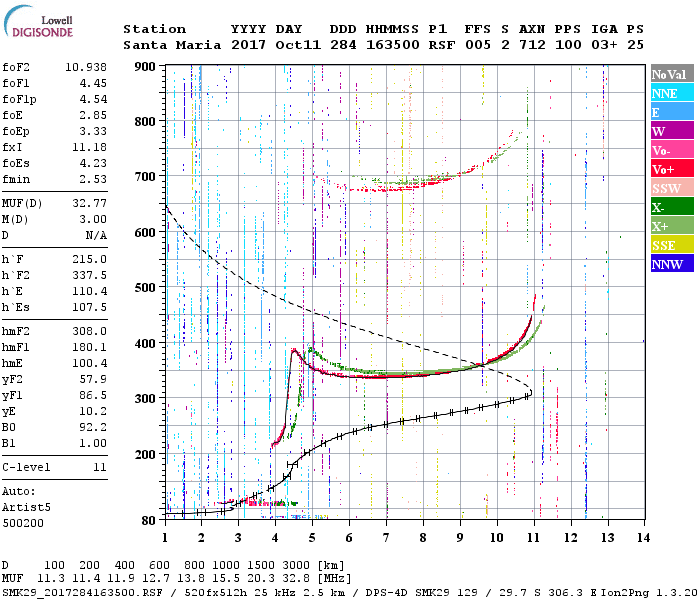Select the SSE yellow legend swatch
700x600 pixels.
point(672,245)
